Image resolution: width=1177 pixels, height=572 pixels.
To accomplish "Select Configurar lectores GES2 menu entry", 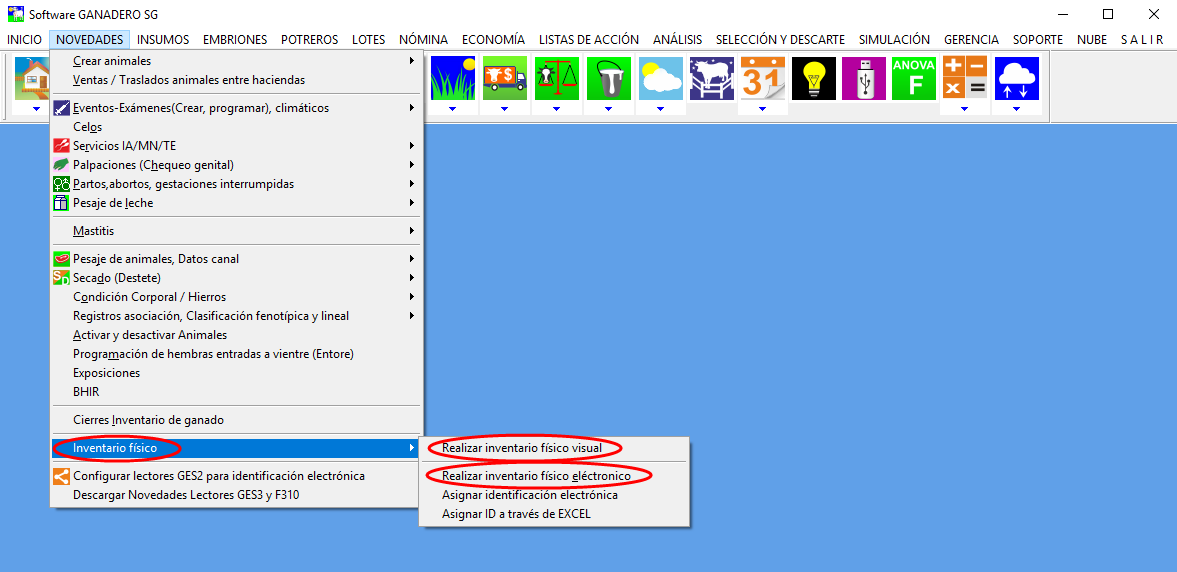I will [x=218, y=476].
